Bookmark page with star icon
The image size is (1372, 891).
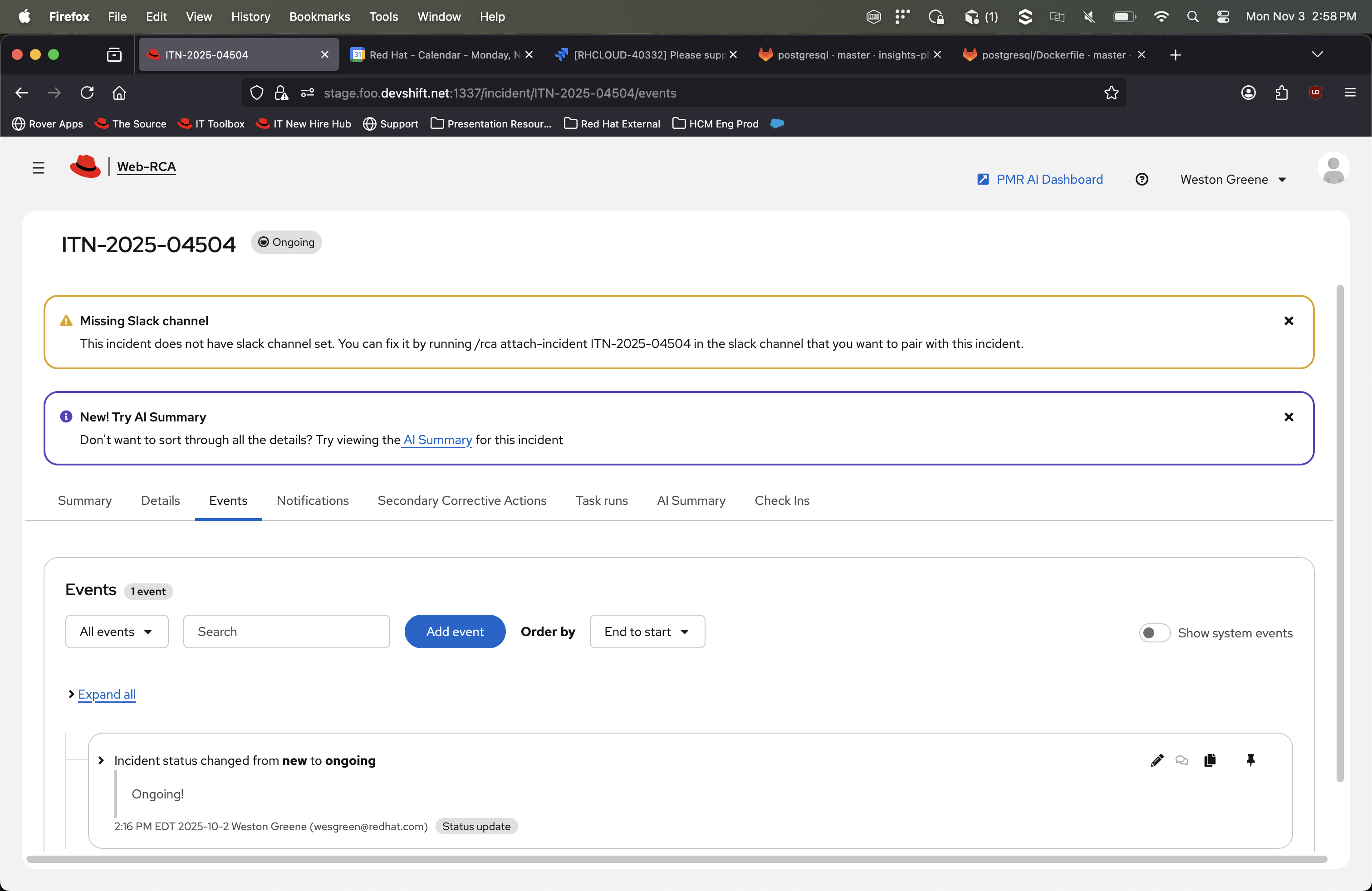[1111, 93]
